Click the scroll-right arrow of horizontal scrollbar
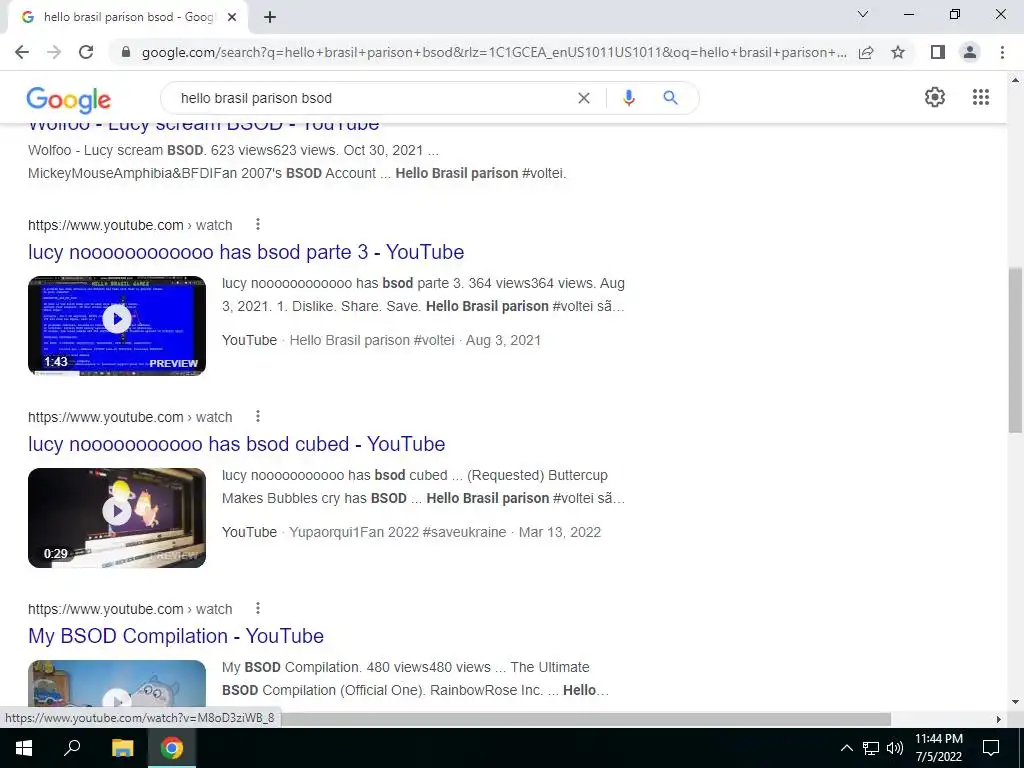This screenshot has width=1024, height=768. click(999, 719)
